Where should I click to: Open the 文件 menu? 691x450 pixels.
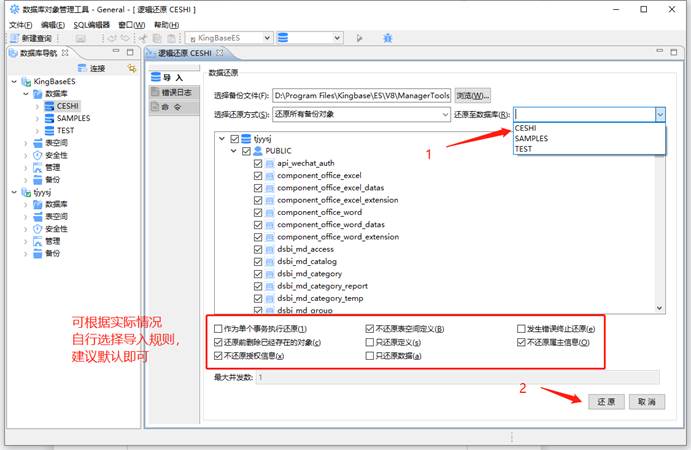[20, 25]
